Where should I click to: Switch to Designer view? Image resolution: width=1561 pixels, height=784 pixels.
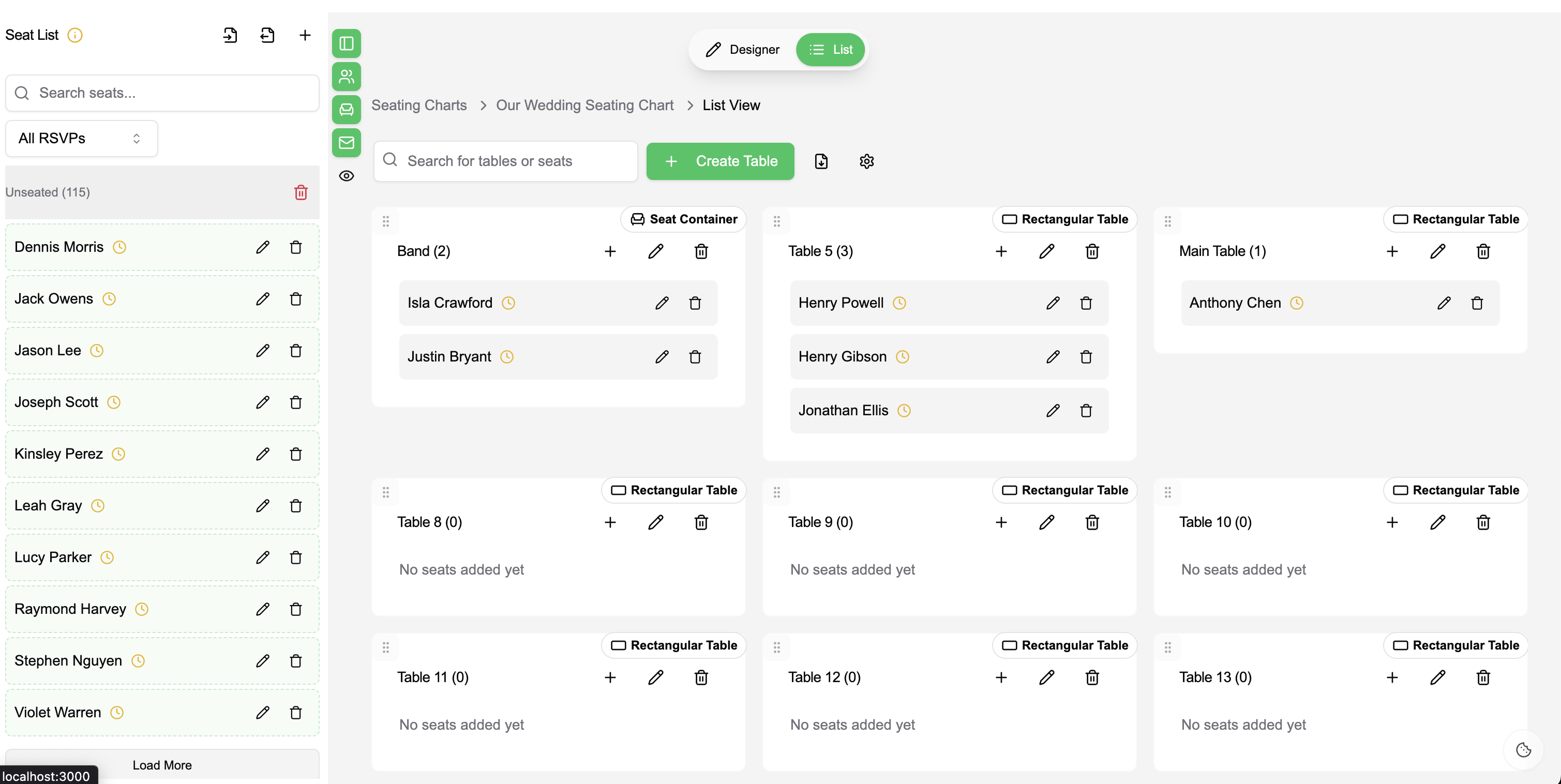(743, 50)
